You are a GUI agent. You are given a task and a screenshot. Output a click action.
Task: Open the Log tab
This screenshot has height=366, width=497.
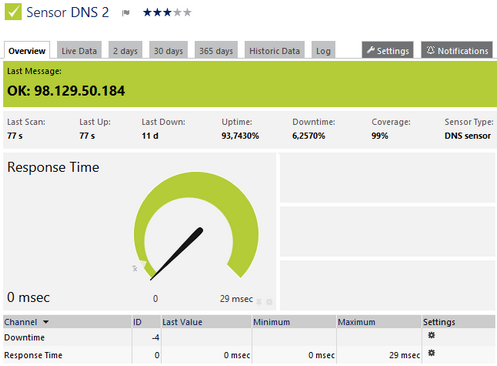(x=323, y=50)
